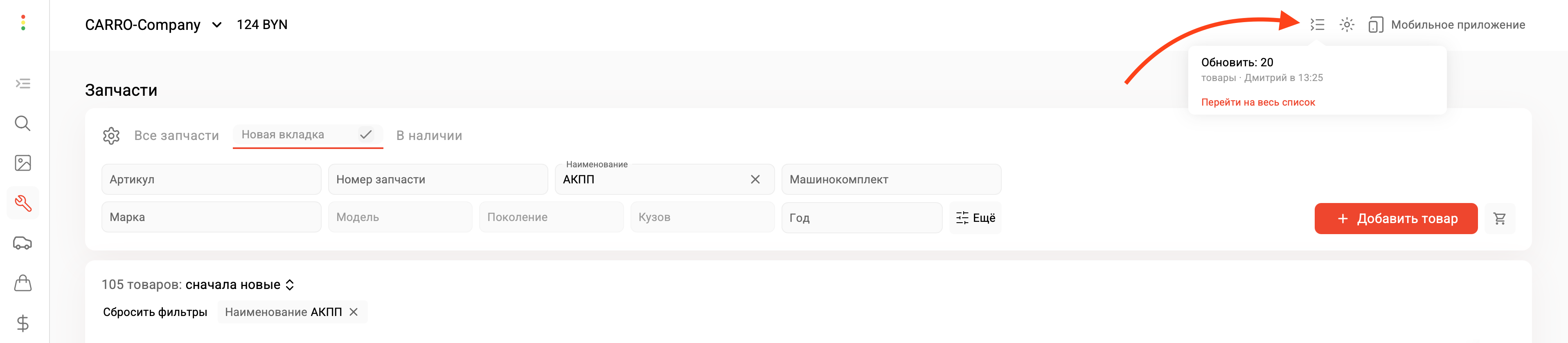
Task: Open additional filters with Ещё
Action: click(975, 217)
